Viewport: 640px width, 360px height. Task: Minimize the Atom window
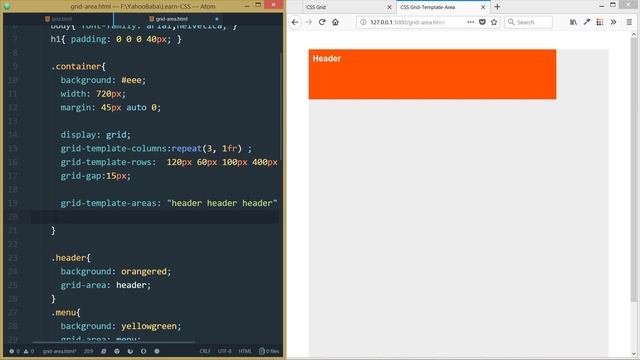point(247,6)
